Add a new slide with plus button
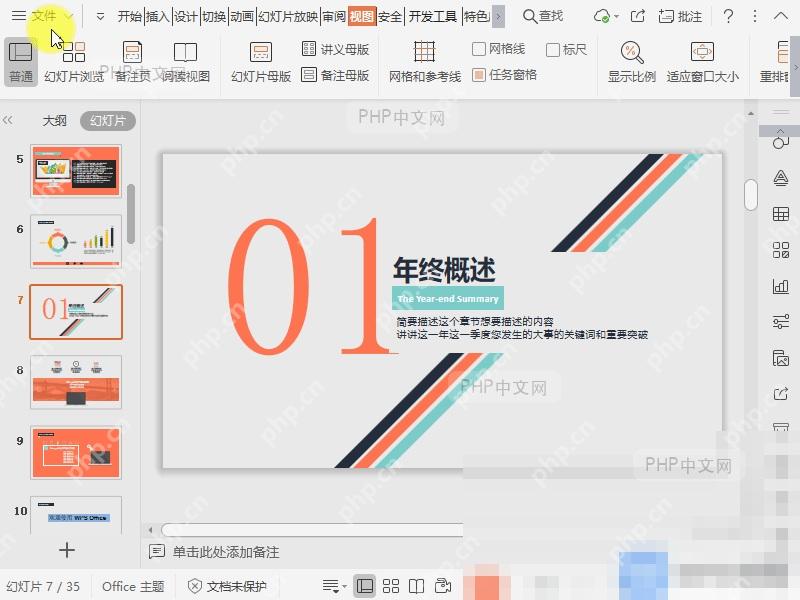The image size is (800, 600). [67, 550]
